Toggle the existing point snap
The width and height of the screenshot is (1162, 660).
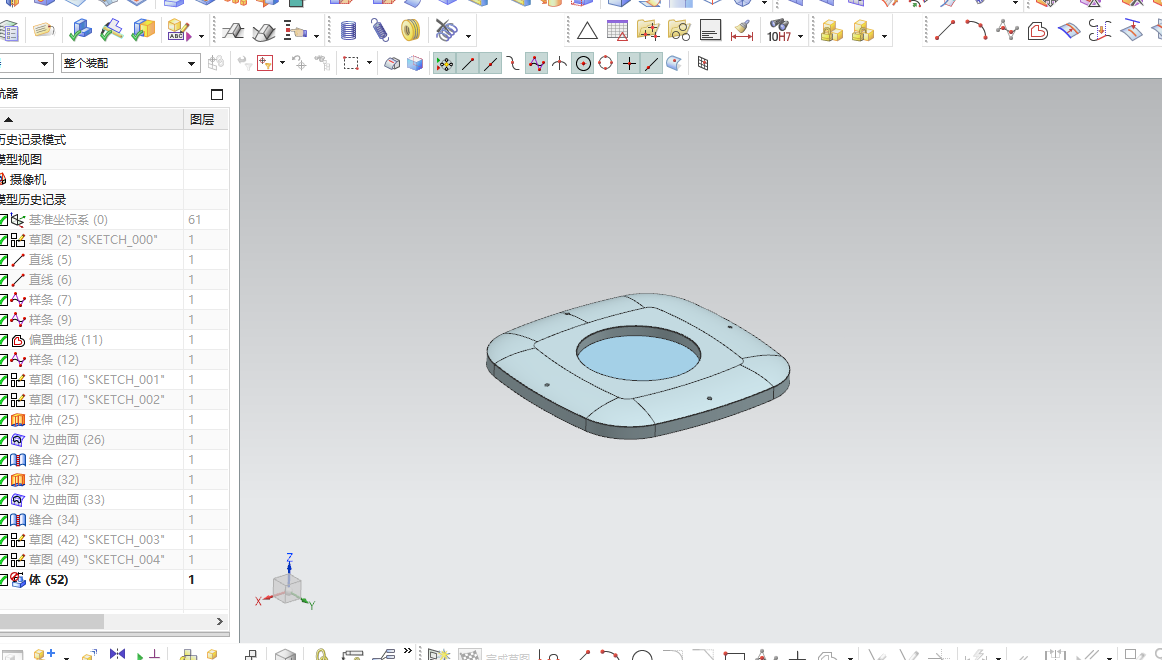628,64
